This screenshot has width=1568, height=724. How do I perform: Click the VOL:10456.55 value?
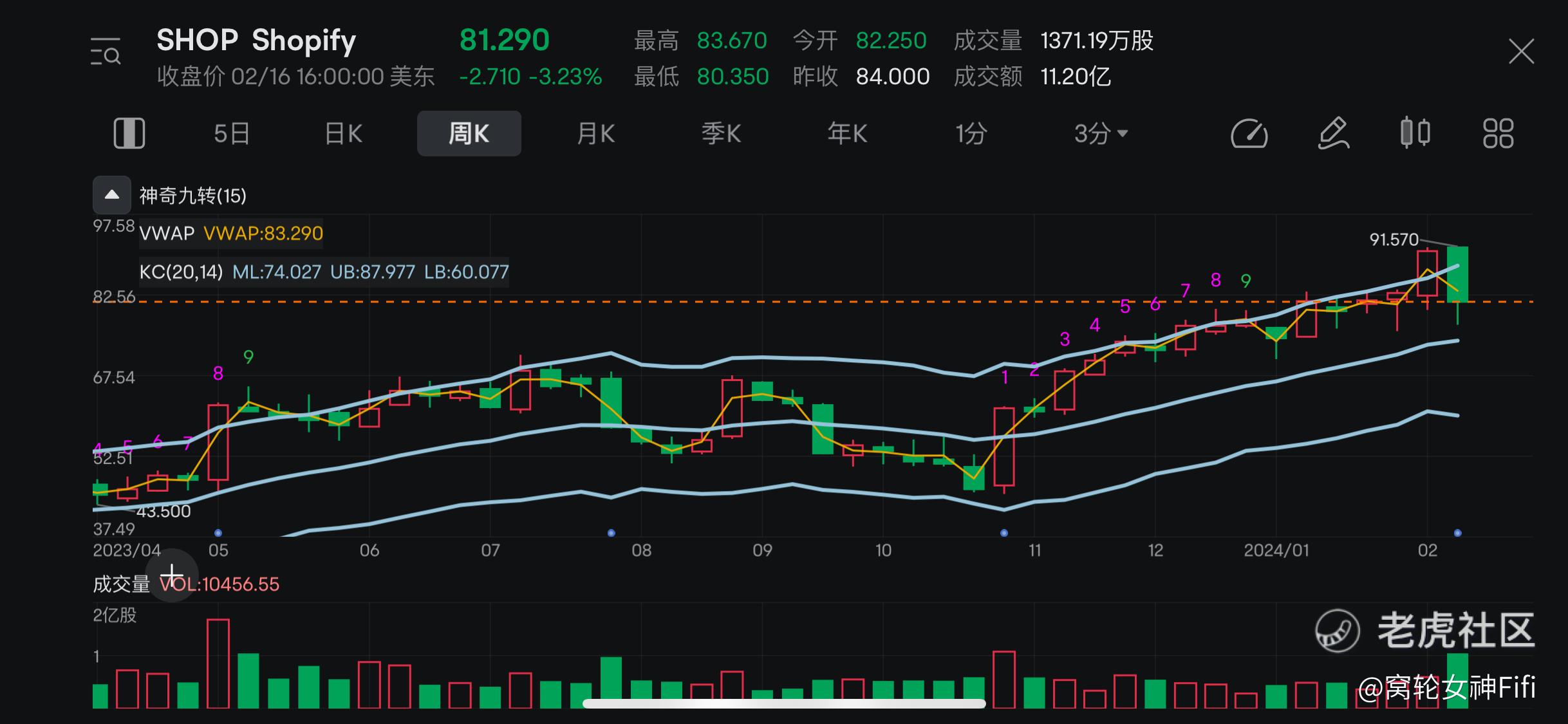[219, 584]
